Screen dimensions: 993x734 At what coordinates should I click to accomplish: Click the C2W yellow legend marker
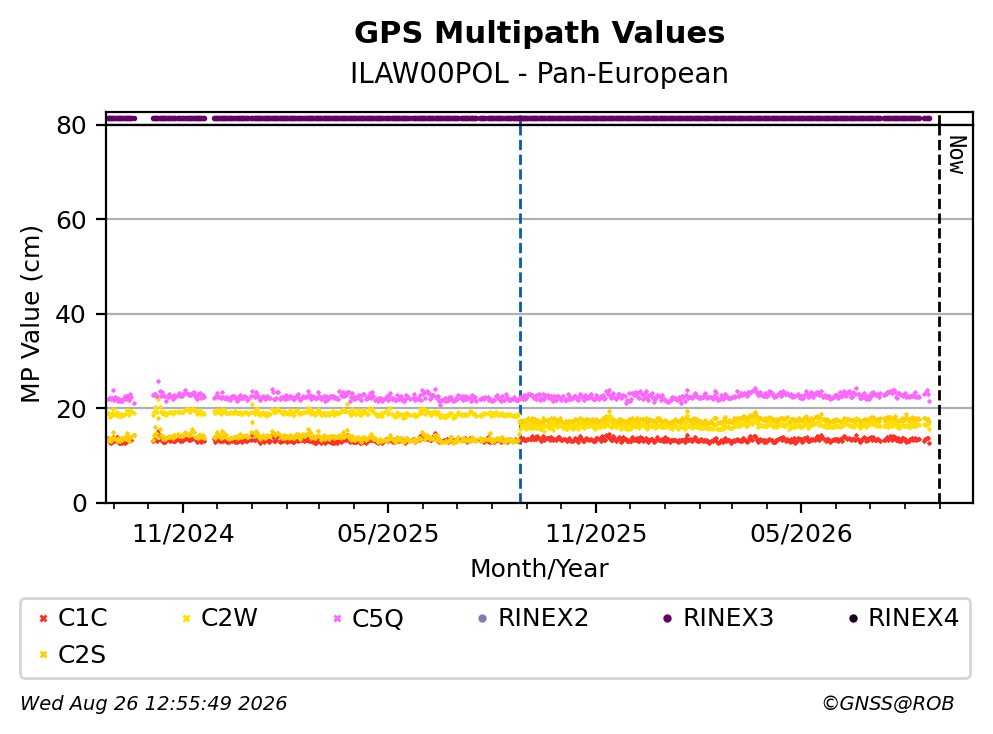pos(186,618)
